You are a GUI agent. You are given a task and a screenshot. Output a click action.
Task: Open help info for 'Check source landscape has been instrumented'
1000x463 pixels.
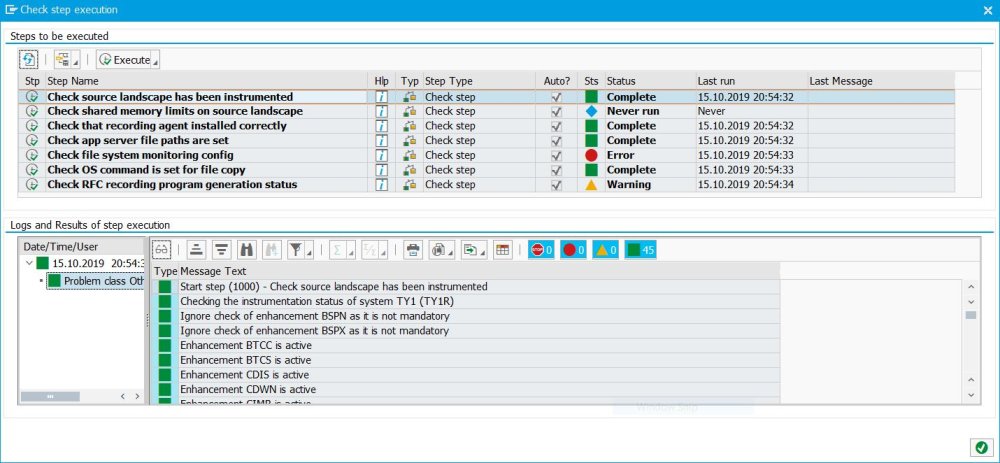click(x=381, y=97)
